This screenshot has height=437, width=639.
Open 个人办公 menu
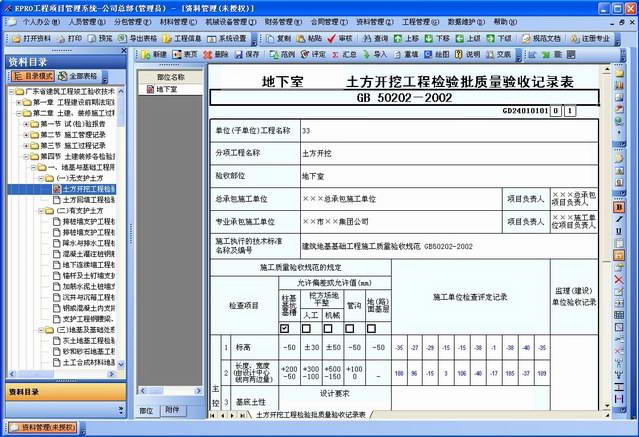pos(41,22)
